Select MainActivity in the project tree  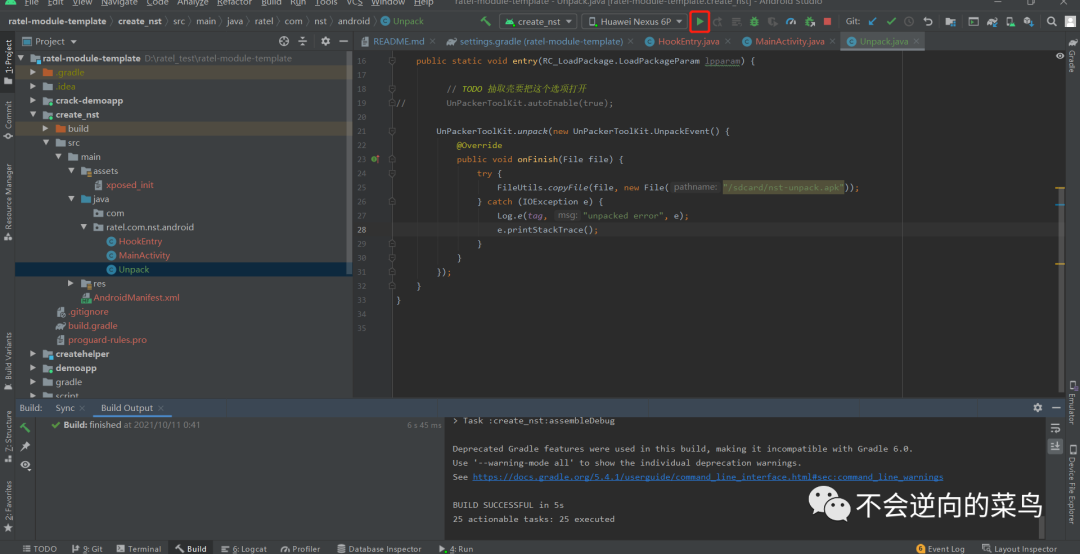[144, 256]
